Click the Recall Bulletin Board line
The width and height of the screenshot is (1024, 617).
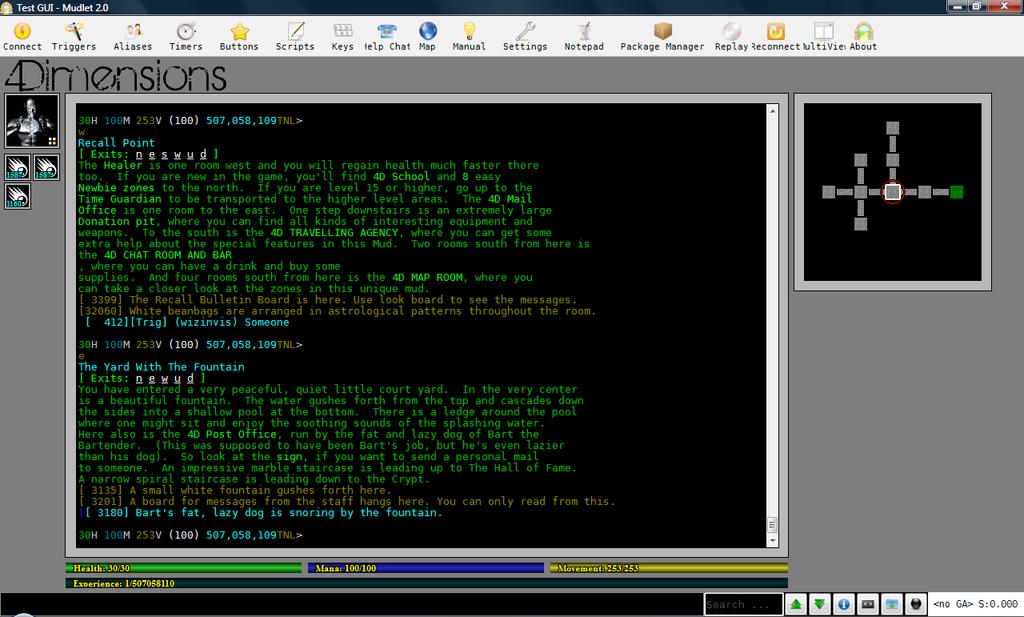(327, 300)
